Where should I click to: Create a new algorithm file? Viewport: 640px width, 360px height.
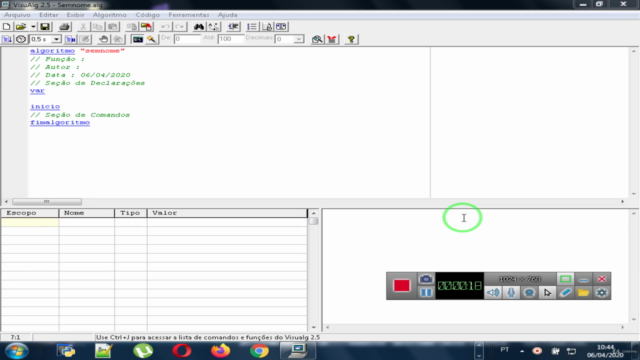7,27
